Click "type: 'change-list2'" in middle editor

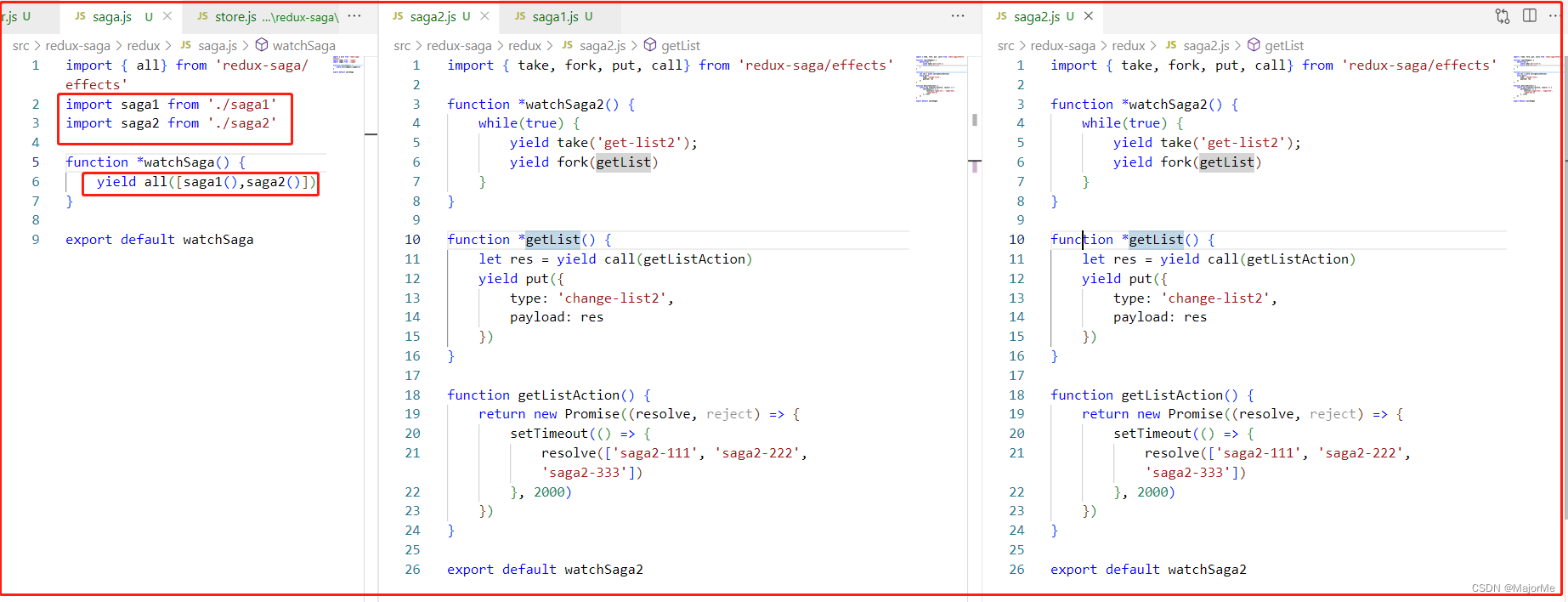[x=592, y=298]
